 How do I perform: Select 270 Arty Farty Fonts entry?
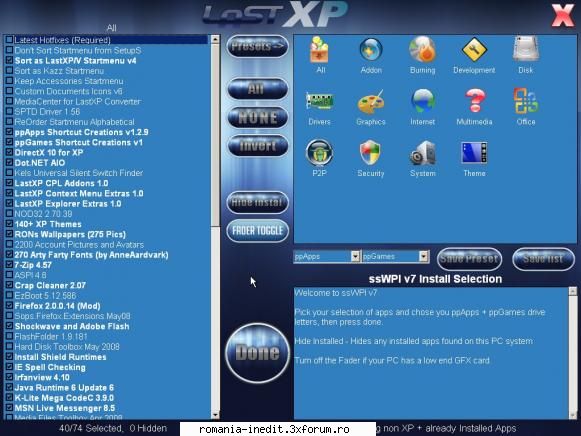91,255
